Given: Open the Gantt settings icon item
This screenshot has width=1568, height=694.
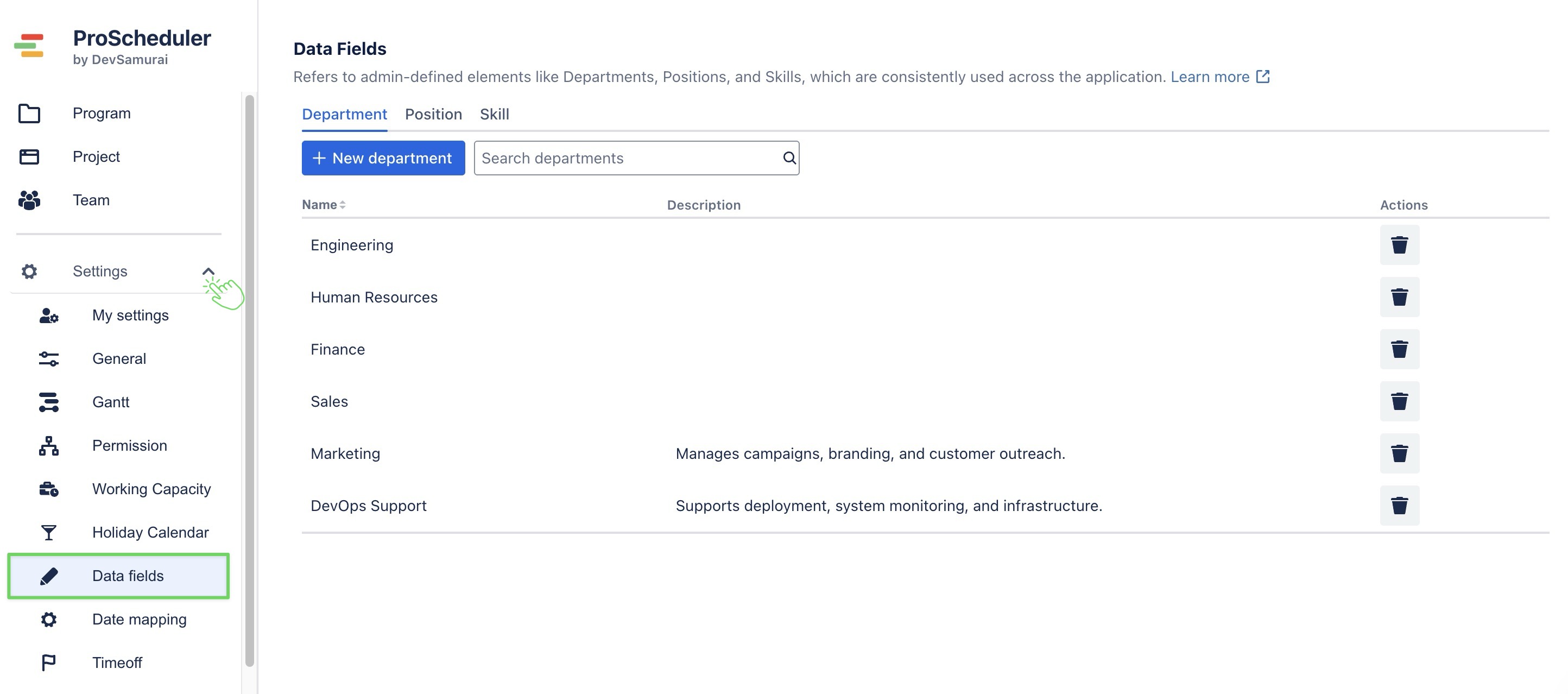Looking at the screenshot, I should point(49,402).
